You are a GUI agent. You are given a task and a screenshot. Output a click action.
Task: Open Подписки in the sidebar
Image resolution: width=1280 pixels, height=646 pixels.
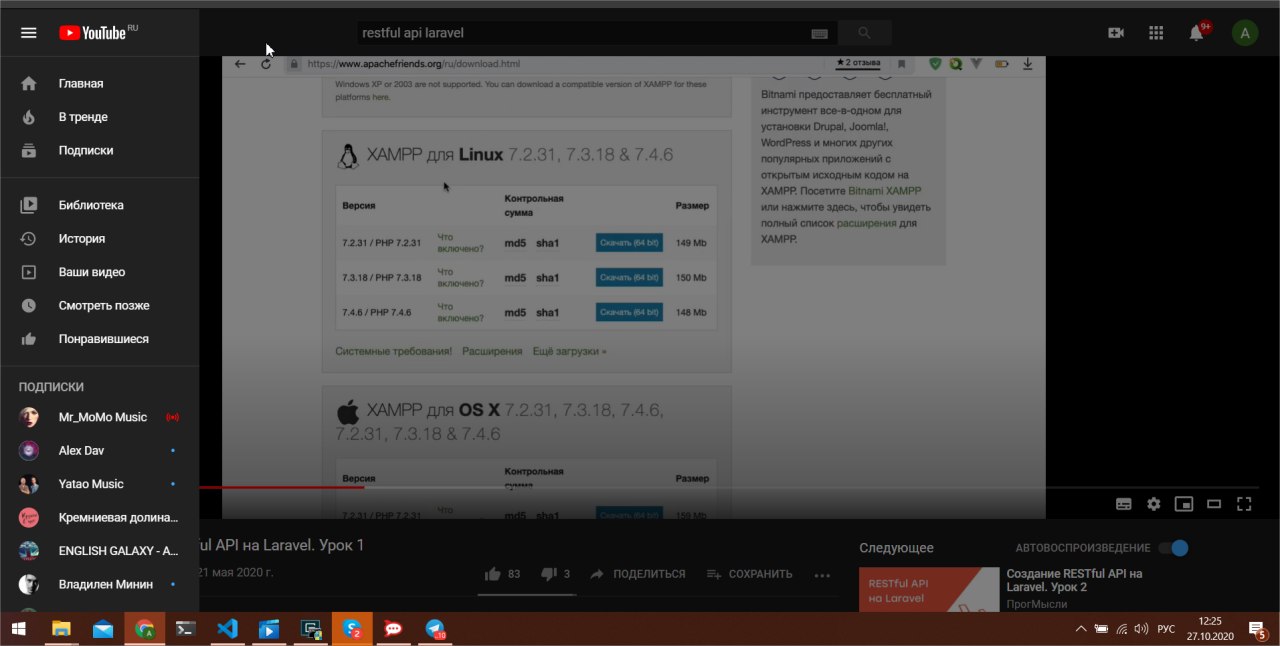tap(99, 150)
